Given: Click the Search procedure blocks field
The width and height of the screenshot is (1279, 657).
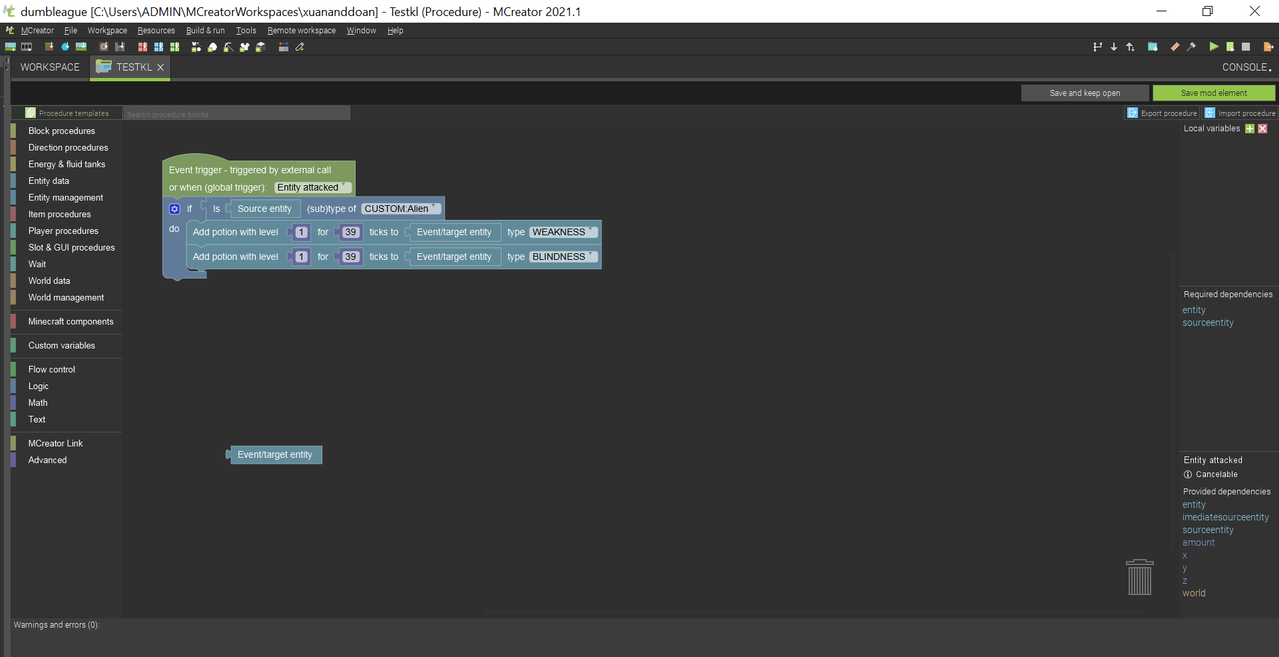Looking at the screenshot, I should click(x=237, y=114).
